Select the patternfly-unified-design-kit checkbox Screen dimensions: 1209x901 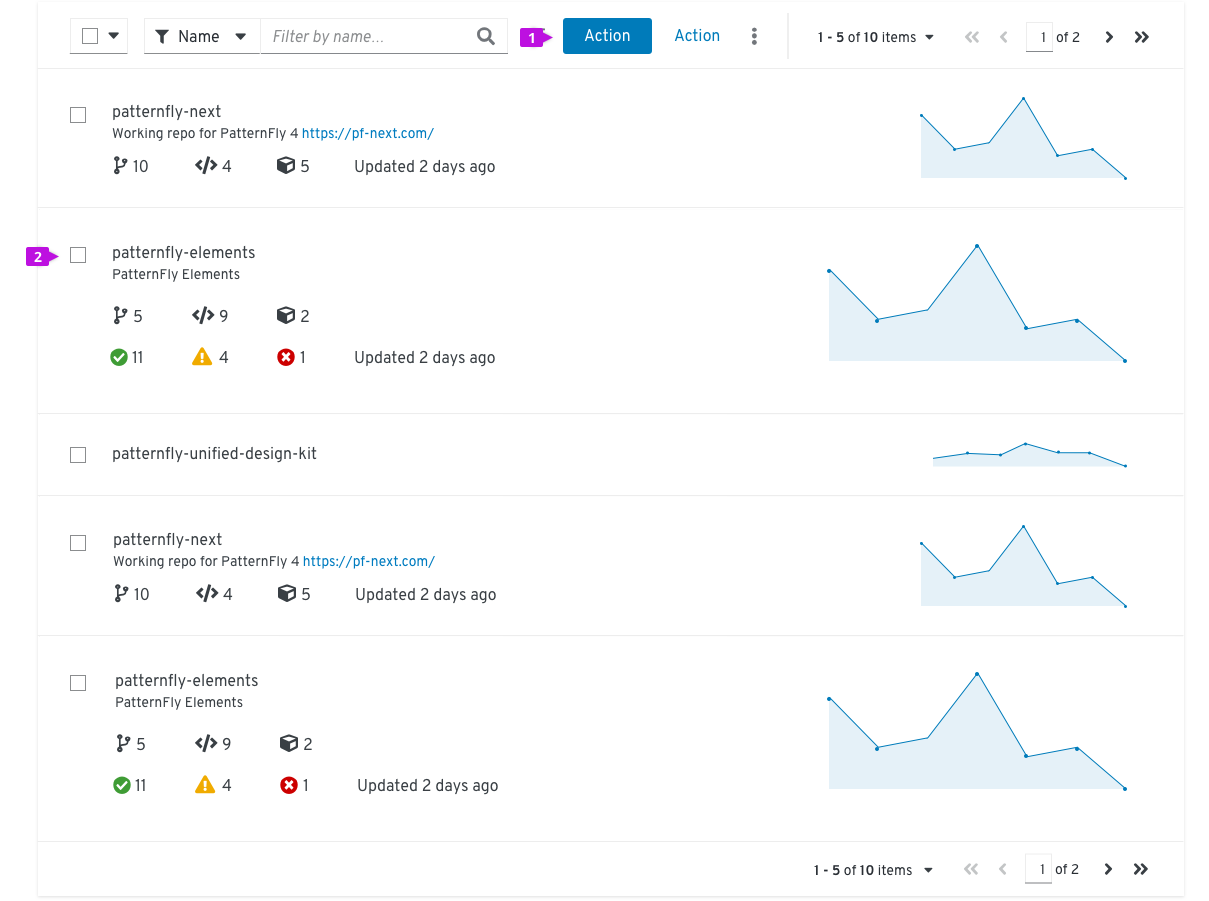[x=78, y=455]
